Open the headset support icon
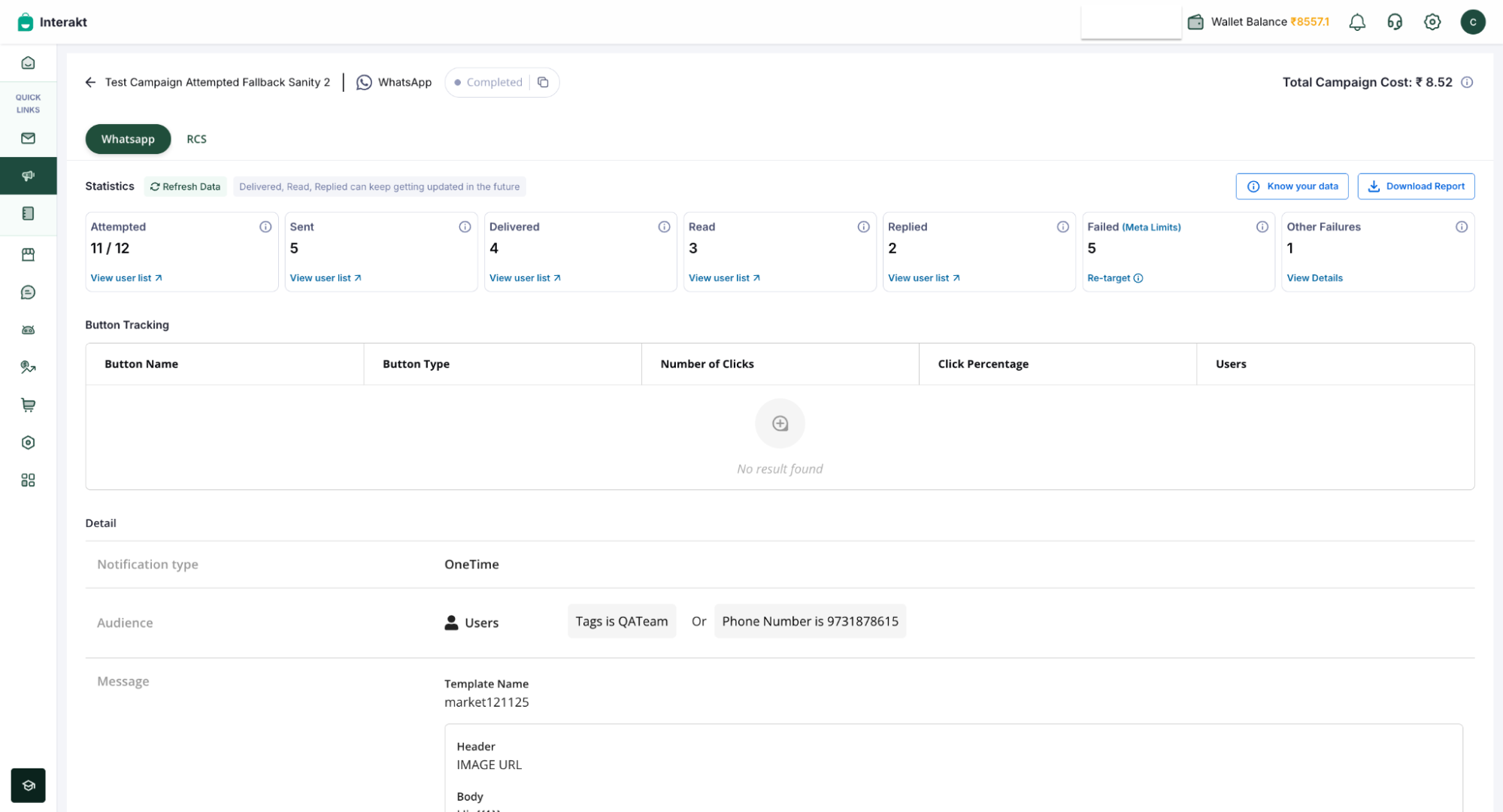This screenshot has height=812, width=1503. (x=1394, y=22)
